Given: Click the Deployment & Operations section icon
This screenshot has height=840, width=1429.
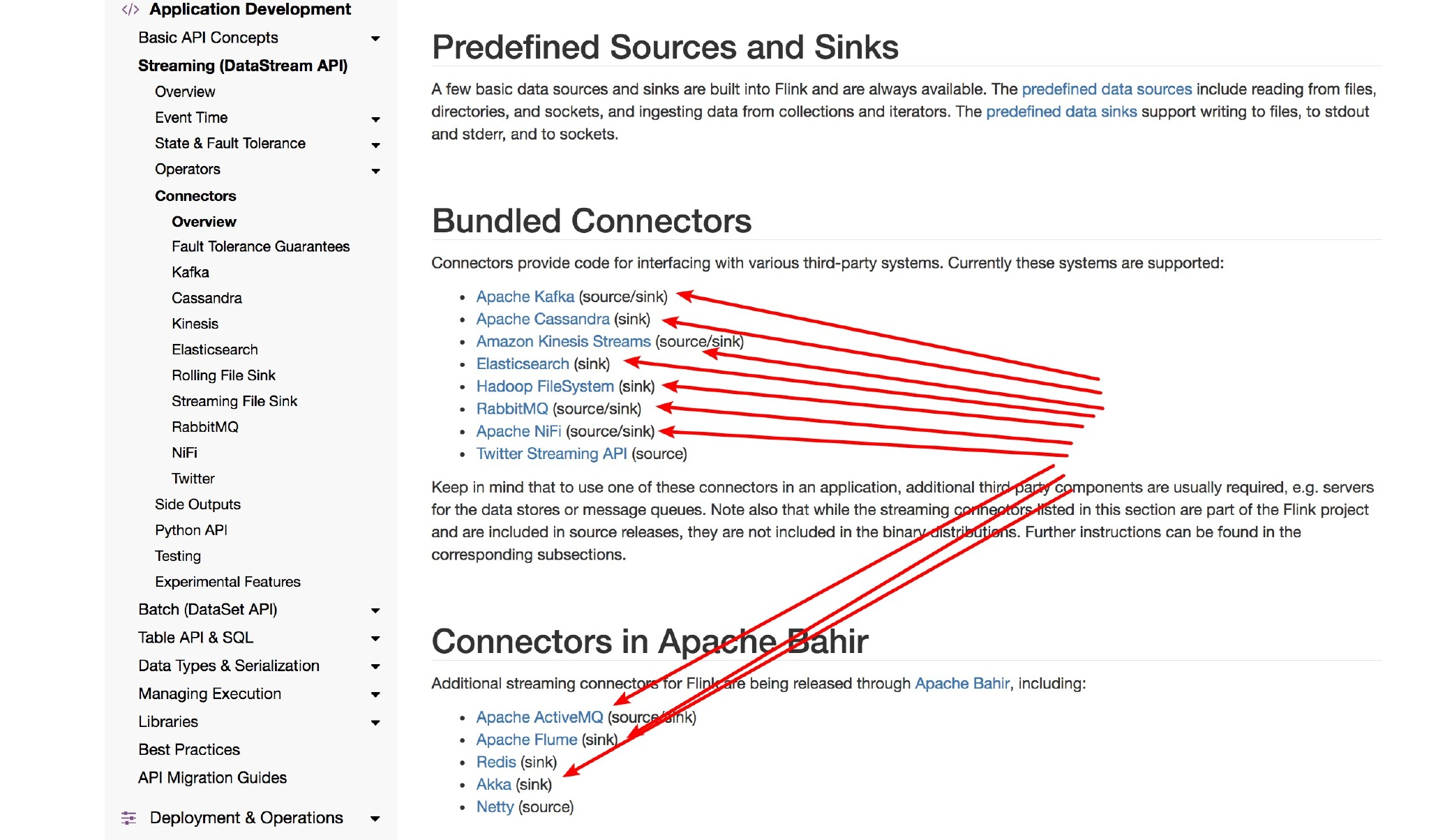Looking at the screenshot, I should [129, 819].
